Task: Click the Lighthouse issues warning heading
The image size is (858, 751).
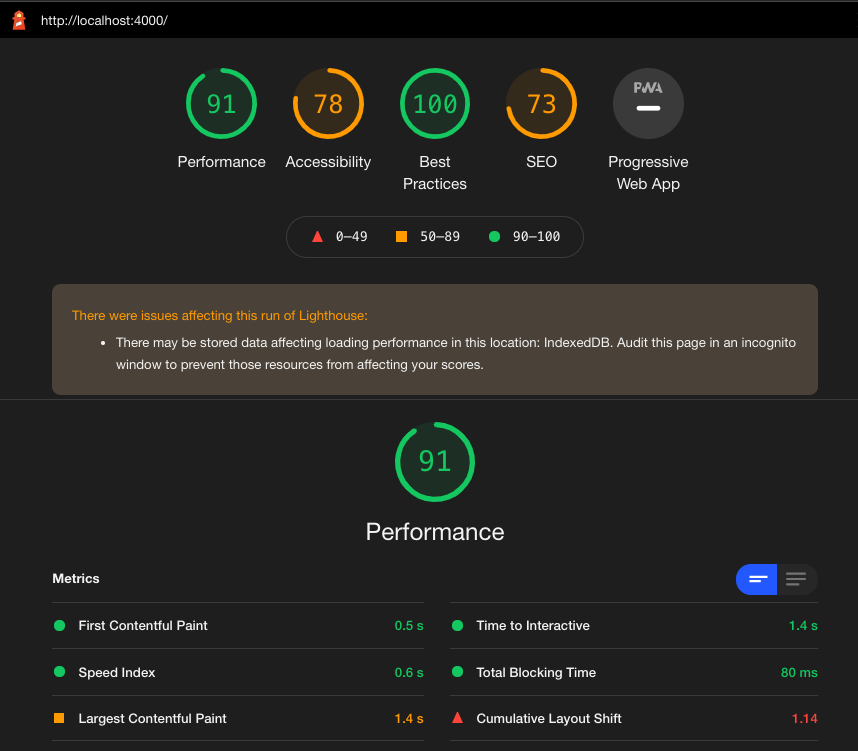Action: (219, 316)
